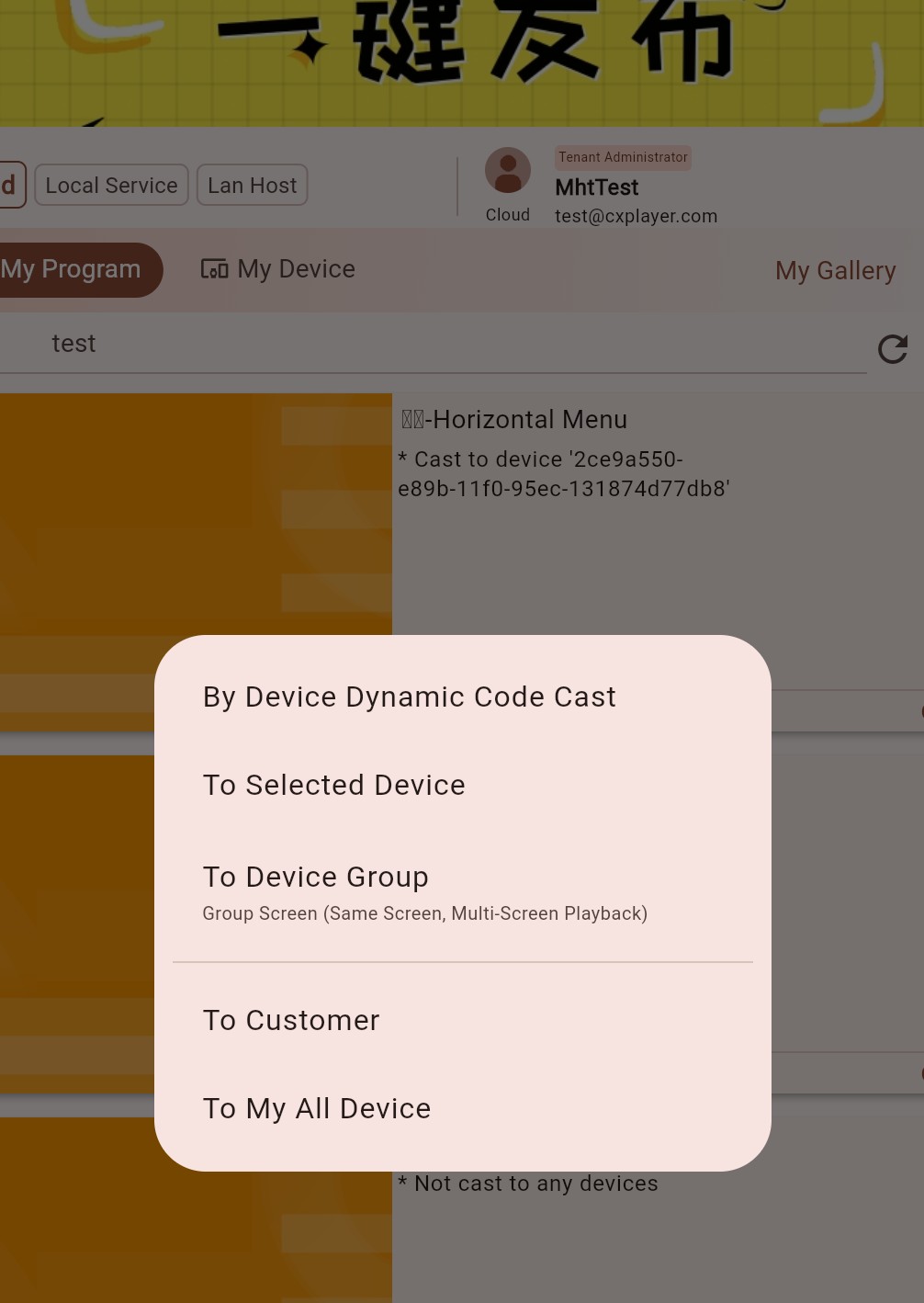This screenshot has height=1303, width=924.
Task: Select the Lan Host button
Action: pos(252,185)
